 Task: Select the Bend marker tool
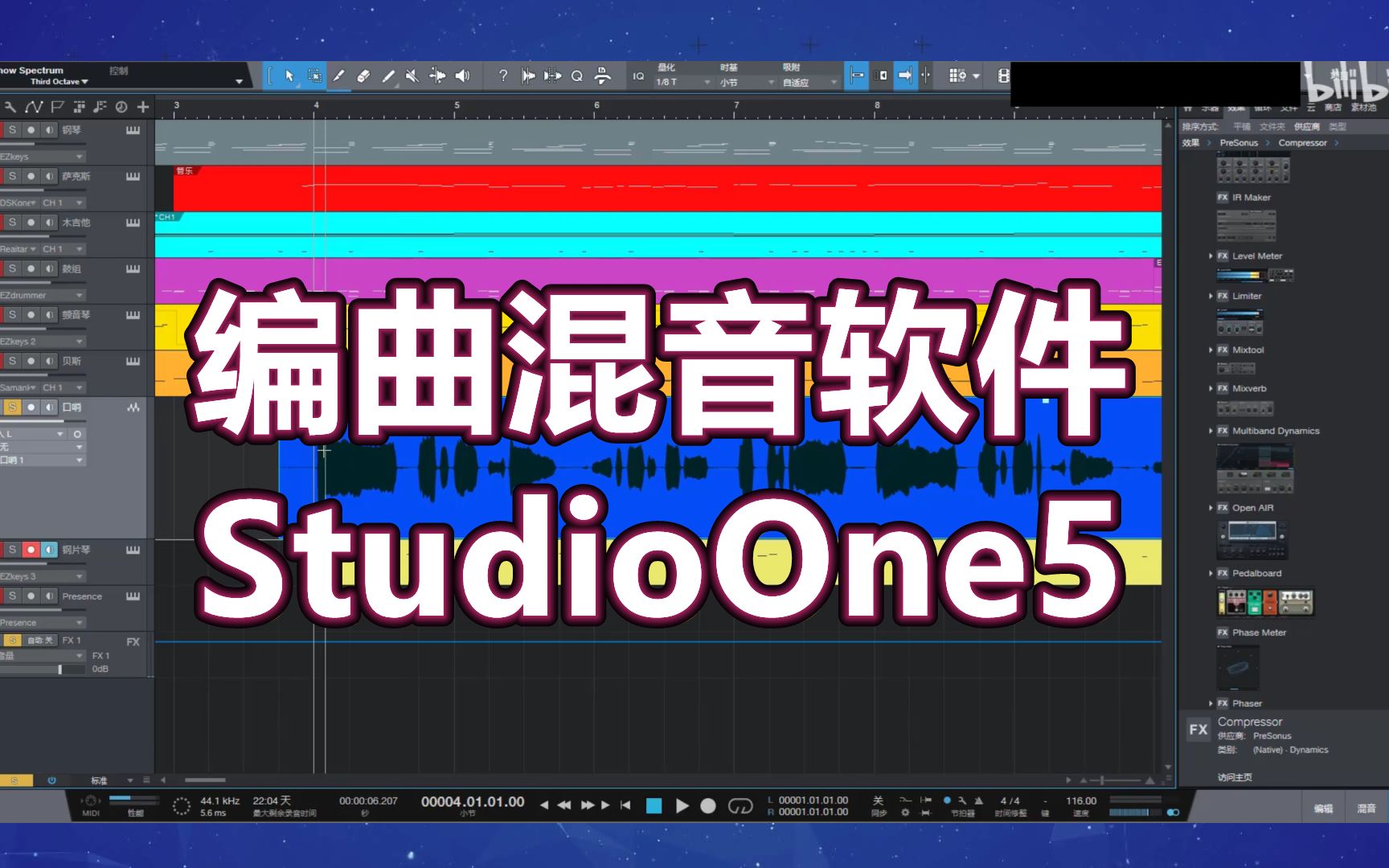[437, 76]
